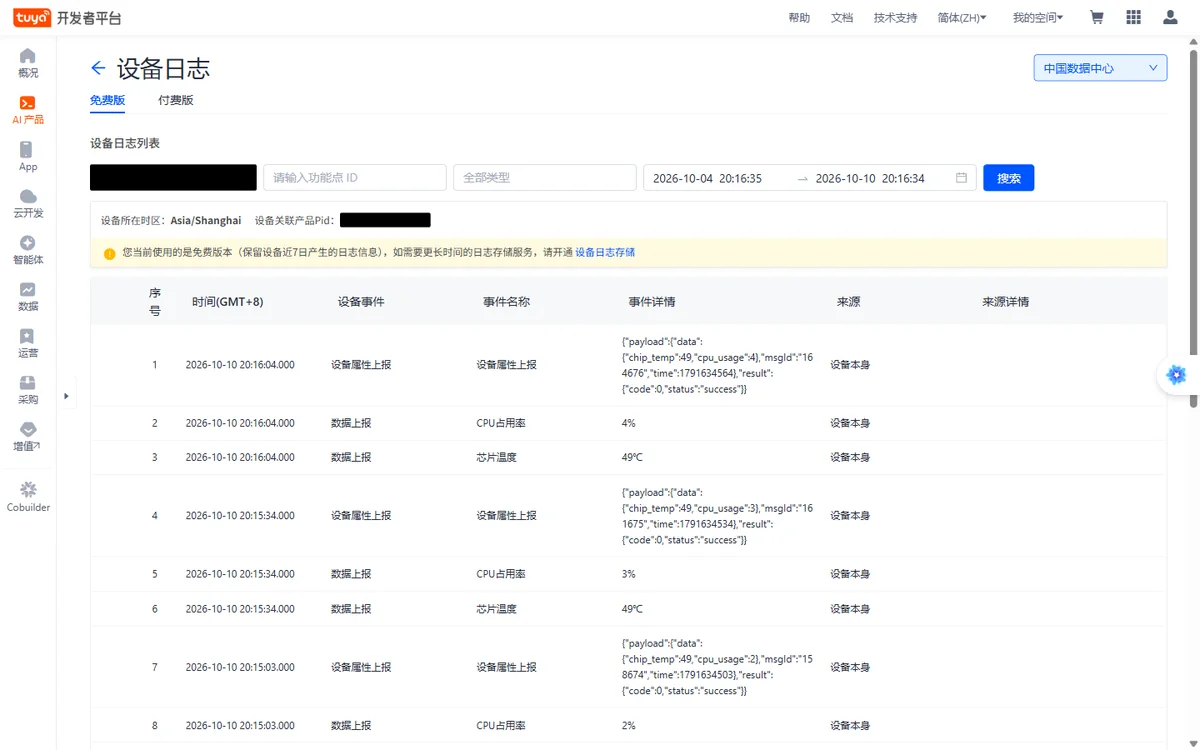Open the apps grid menu icon
The width and height of the screenshot is (1200, 750).
(1133, 17)
